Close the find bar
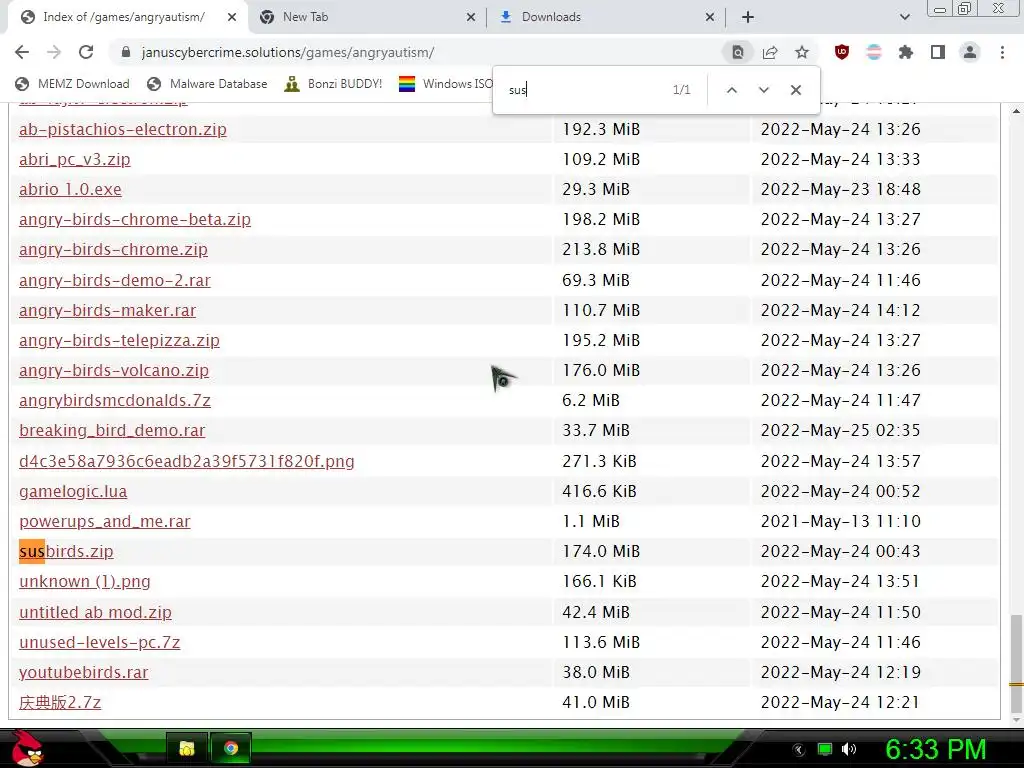The image size is (1024, 768). point(795,90)
